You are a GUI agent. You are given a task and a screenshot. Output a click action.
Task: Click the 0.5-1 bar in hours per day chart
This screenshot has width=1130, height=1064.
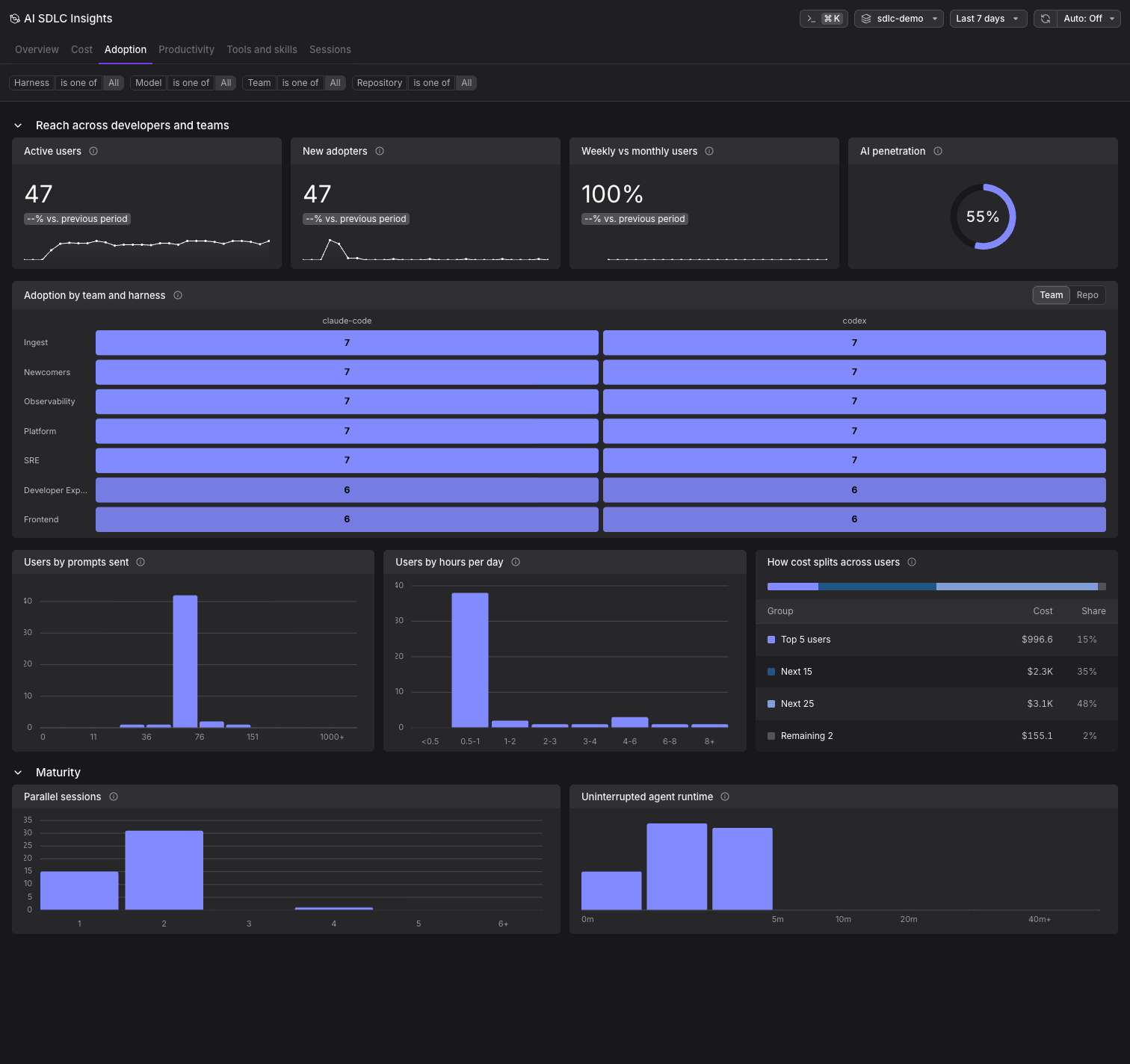click(x=470, y=660)
